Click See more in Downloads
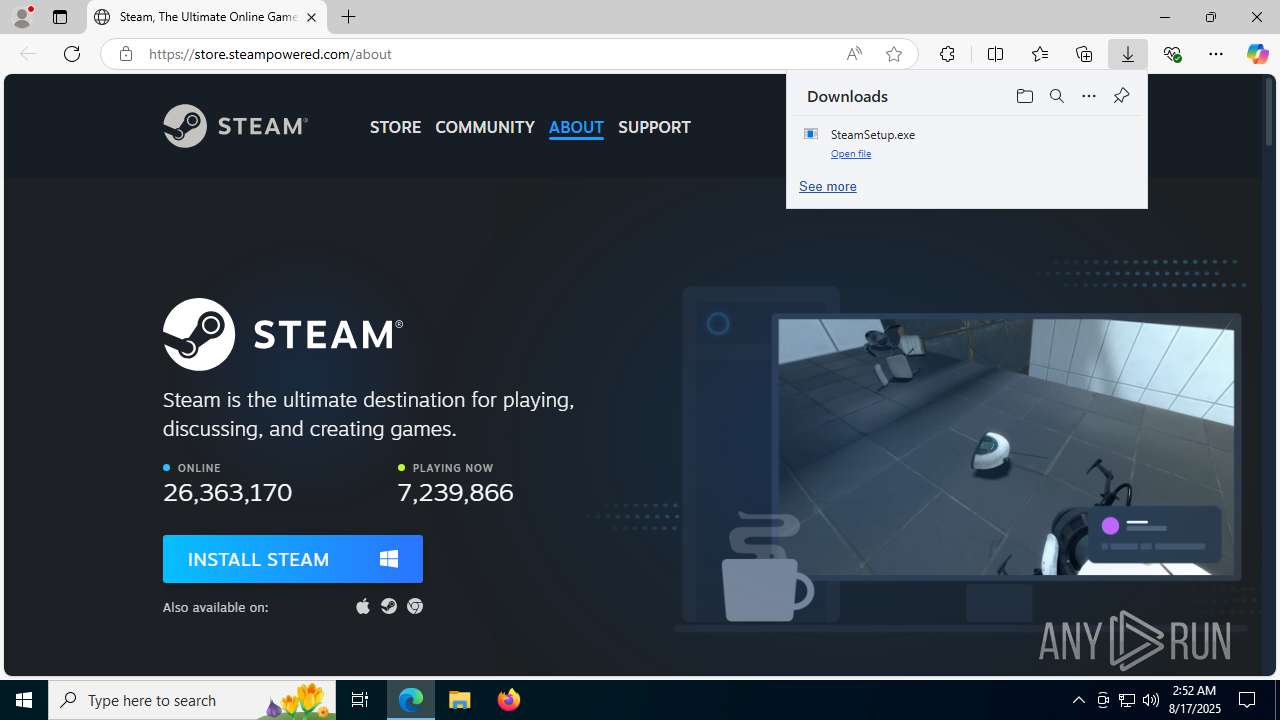The height and width of the screenshot is (720, 1280). [x=827, y=186]
